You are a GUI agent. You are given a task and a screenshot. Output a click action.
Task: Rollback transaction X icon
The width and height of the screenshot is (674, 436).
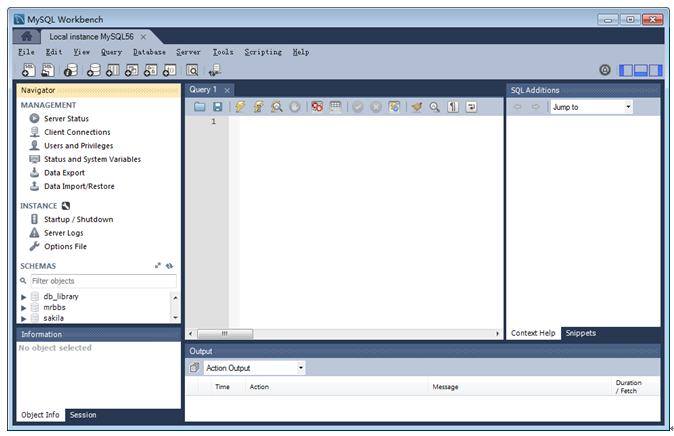(376, 107)
